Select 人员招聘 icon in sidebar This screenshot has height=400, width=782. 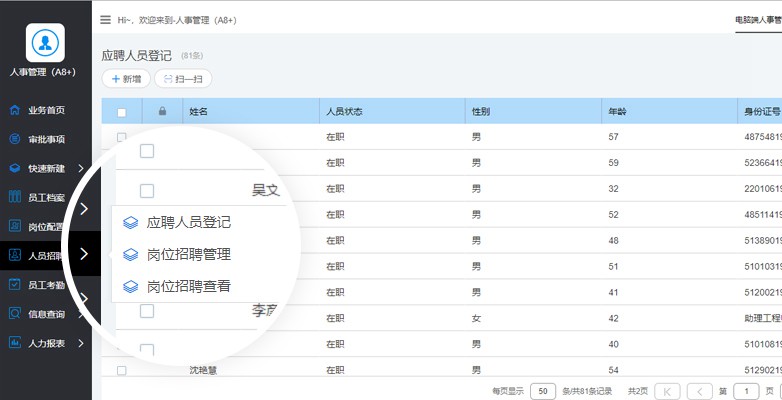(x=15, y=256)
